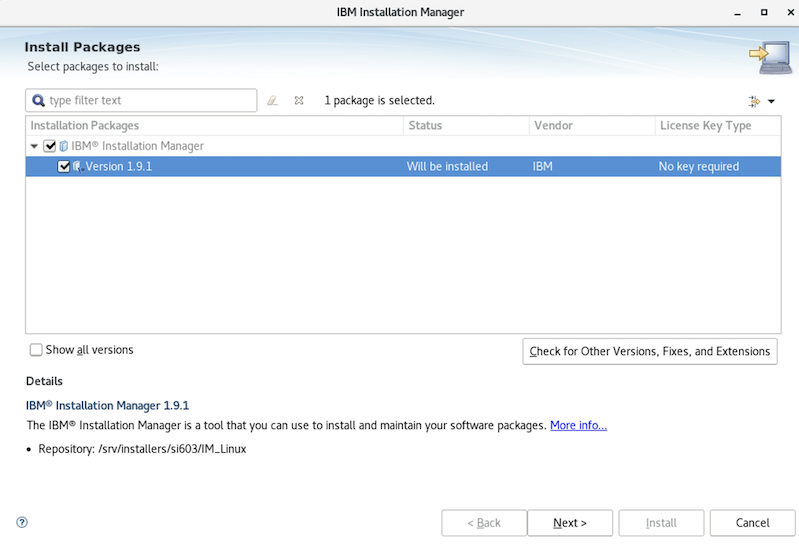The height and width of the screenshot is (547, 799).
Task: Open the More info link
Action: [x=578, y=425]
